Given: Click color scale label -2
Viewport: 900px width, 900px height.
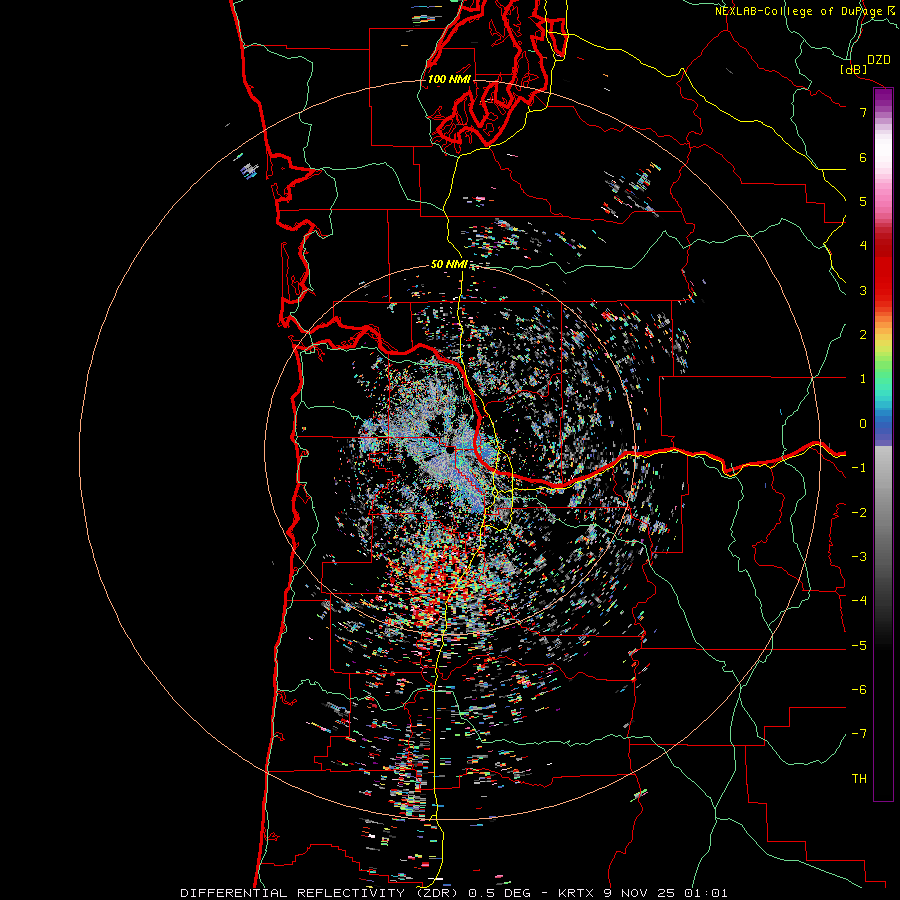Looking at the screenshot, I should pyautogui.click(x=859, y=513).
